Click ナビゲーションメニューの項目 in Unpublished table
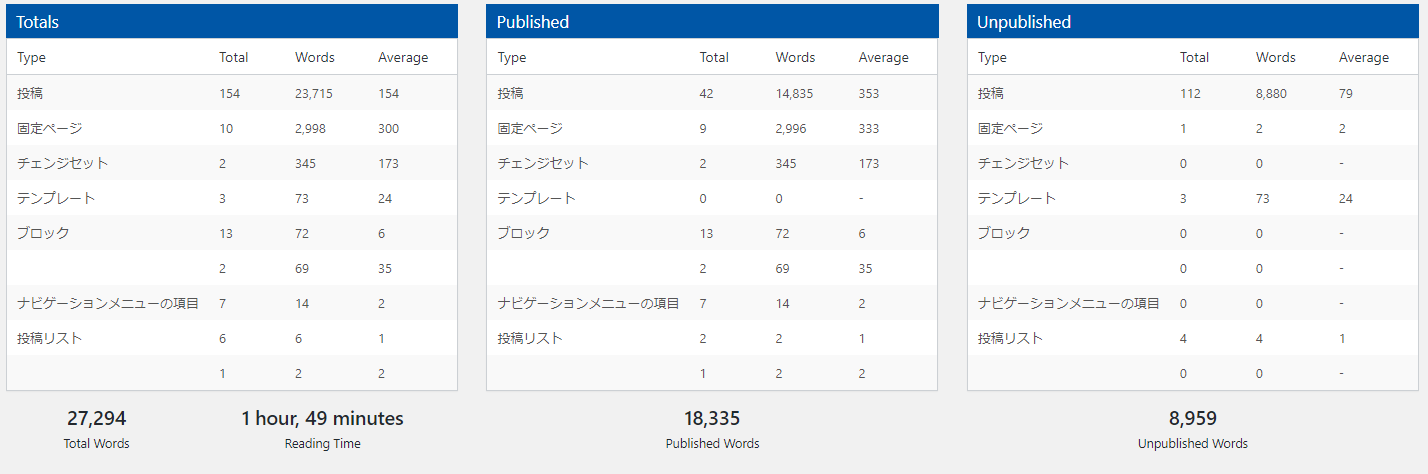 (x=1069, y=303)
